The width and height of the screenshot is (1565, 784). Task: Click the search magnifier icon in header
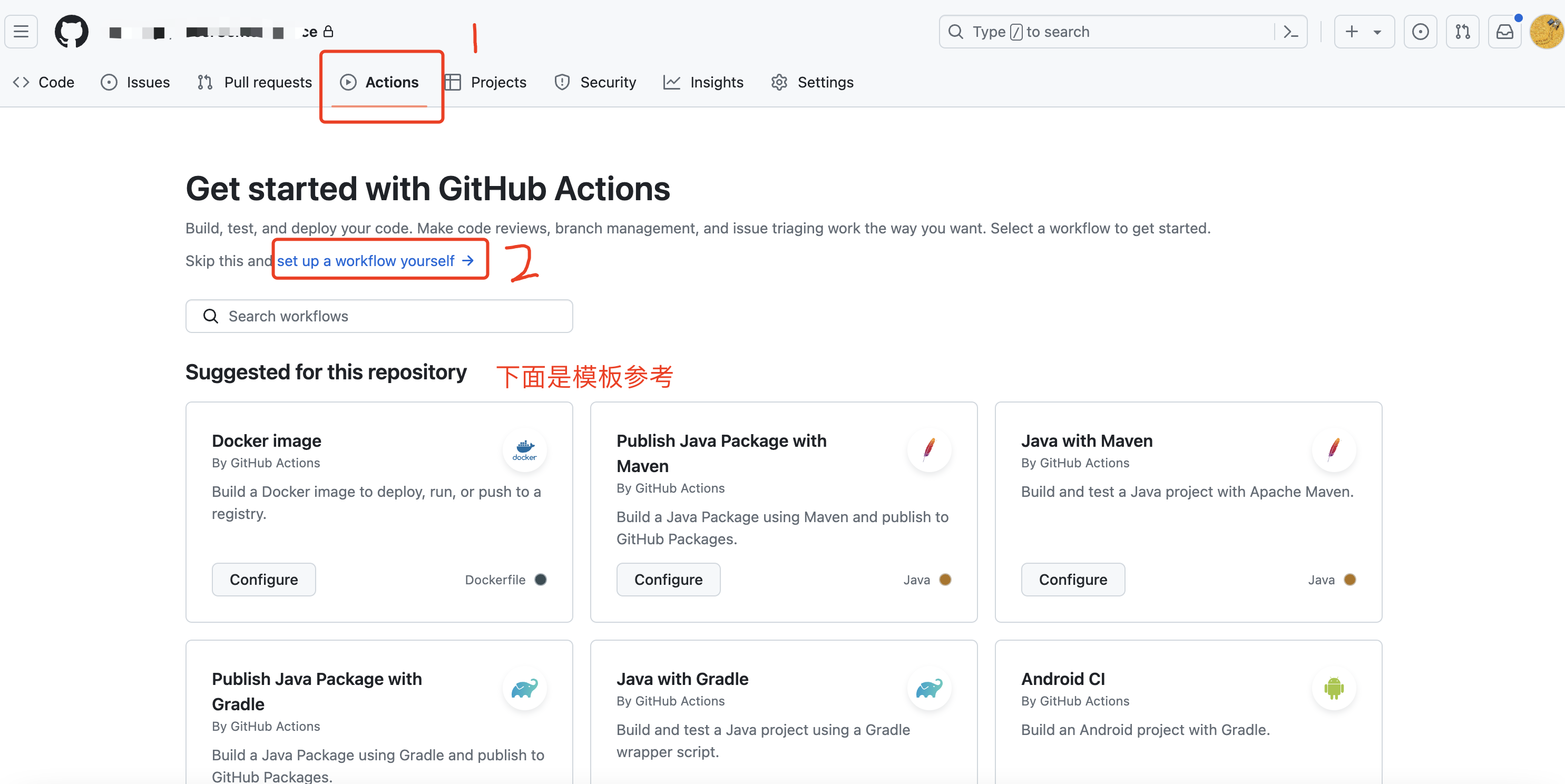[x=956, y=32]
